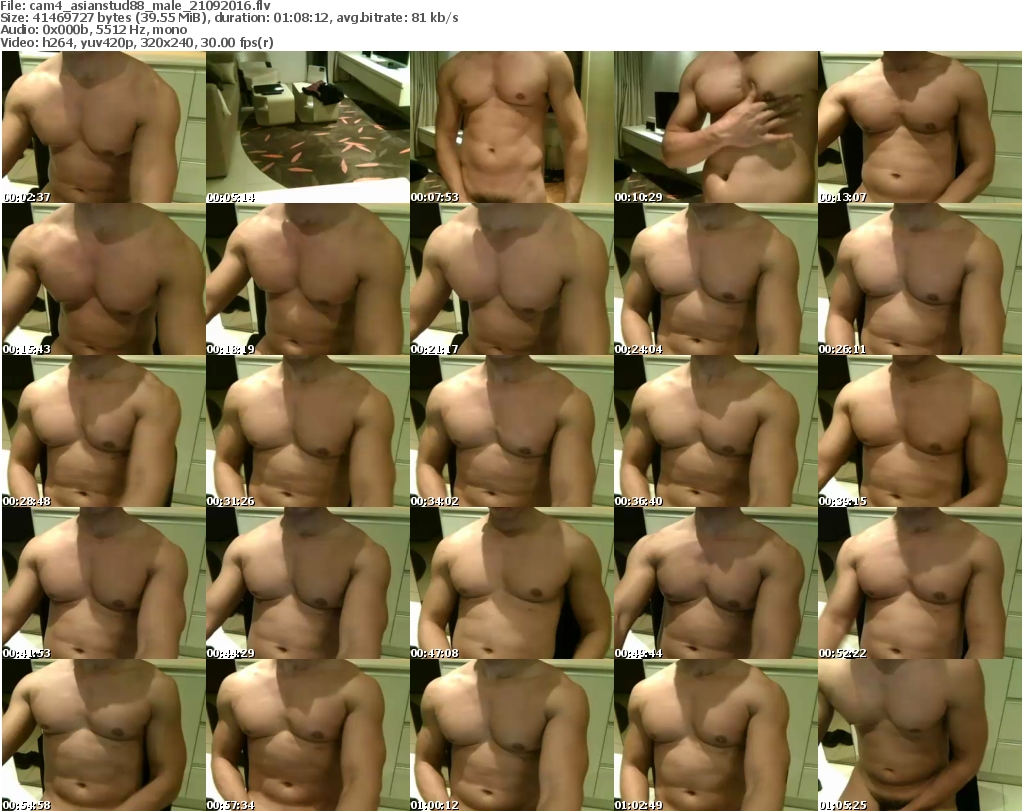This screenshot has width=1024, height=811.
Task: Choose the thumbnail at 00:54:58
Action: point(104,735)
